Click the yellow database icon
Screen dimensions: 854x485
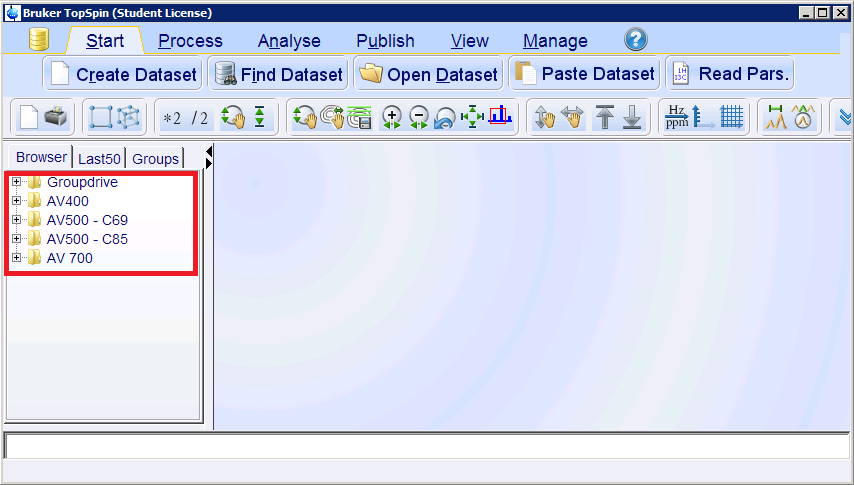pyautogui.click(x=39, y=40)
